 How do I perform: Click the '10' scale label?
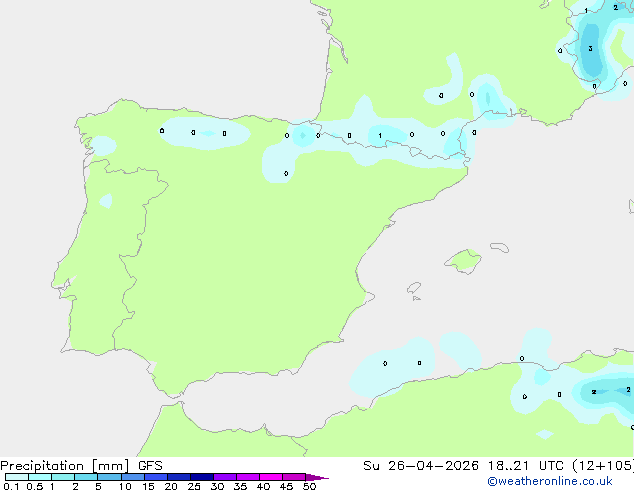point(125,486)
